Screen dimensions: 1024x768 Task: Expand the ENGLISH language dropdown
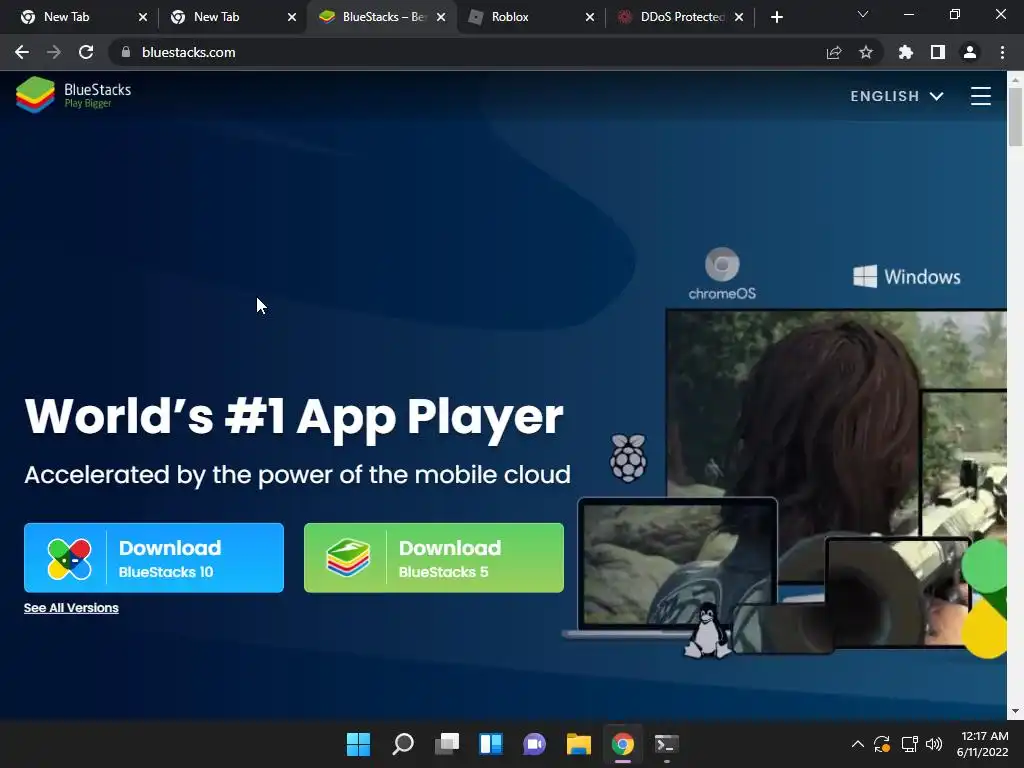(x=897, y=96)
